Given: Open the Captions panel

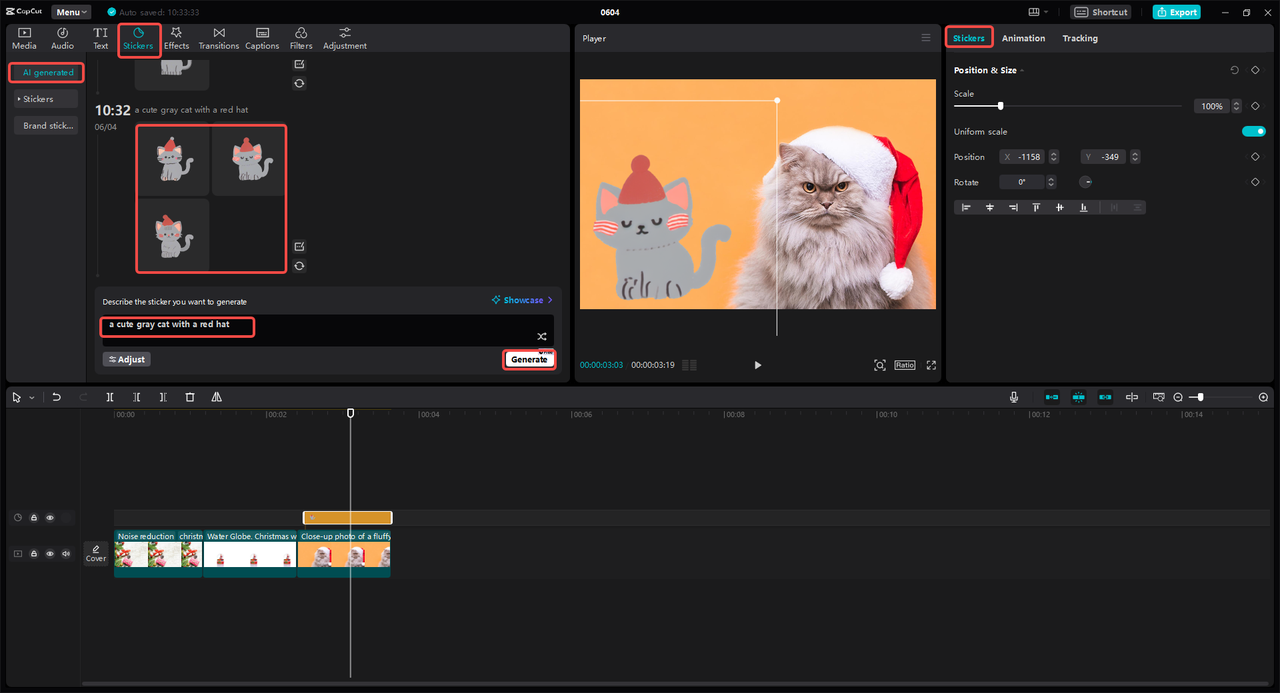Looking at the screenshot, I should (x=262, y=38).
